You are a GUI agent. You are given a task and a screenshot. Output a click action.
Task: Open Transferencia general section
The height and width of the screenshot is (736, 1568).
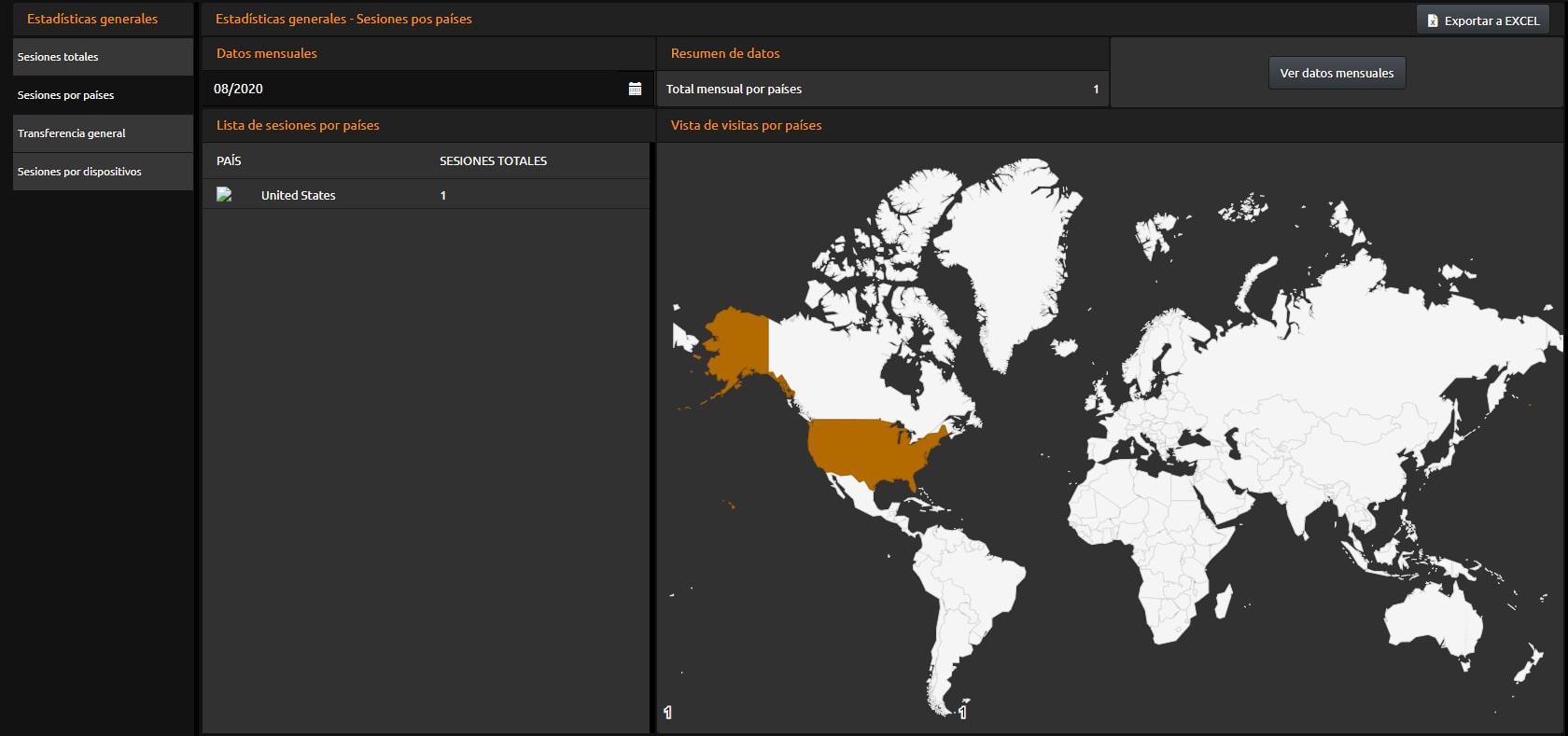click(103, 133)
